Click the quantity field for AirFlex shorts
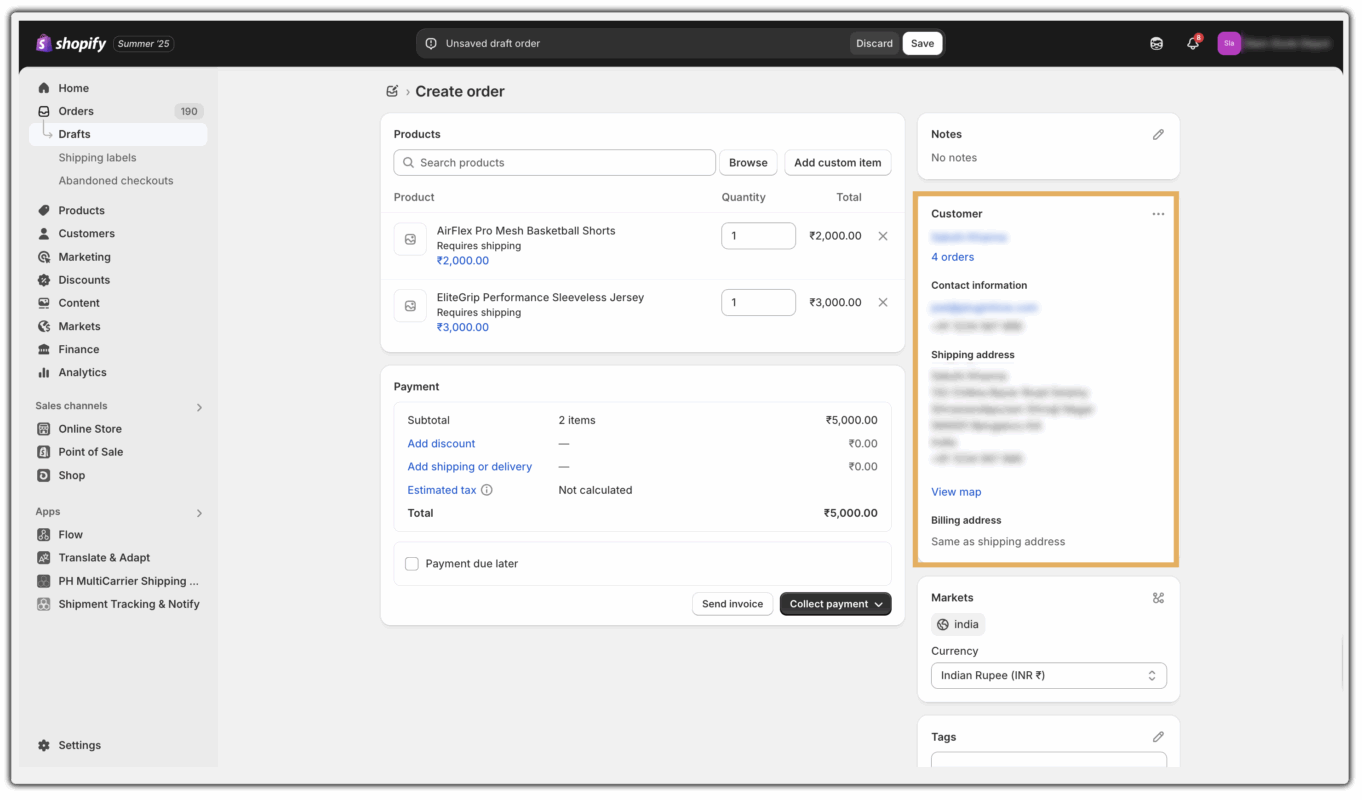 (x=758, y=236)
